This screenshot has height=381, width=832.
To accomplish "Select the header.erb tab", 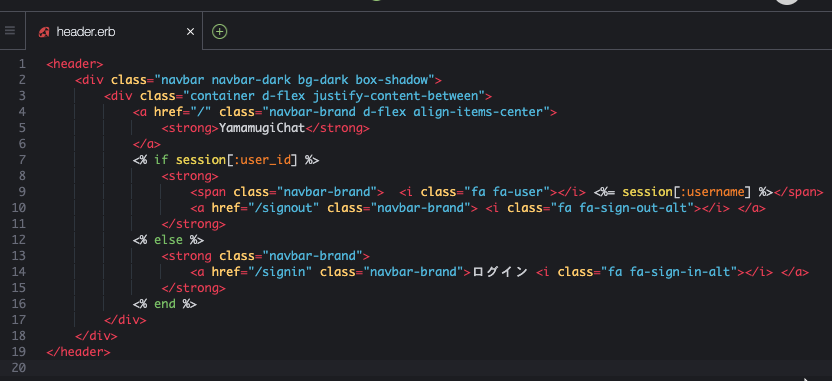I will pos(114,32).
